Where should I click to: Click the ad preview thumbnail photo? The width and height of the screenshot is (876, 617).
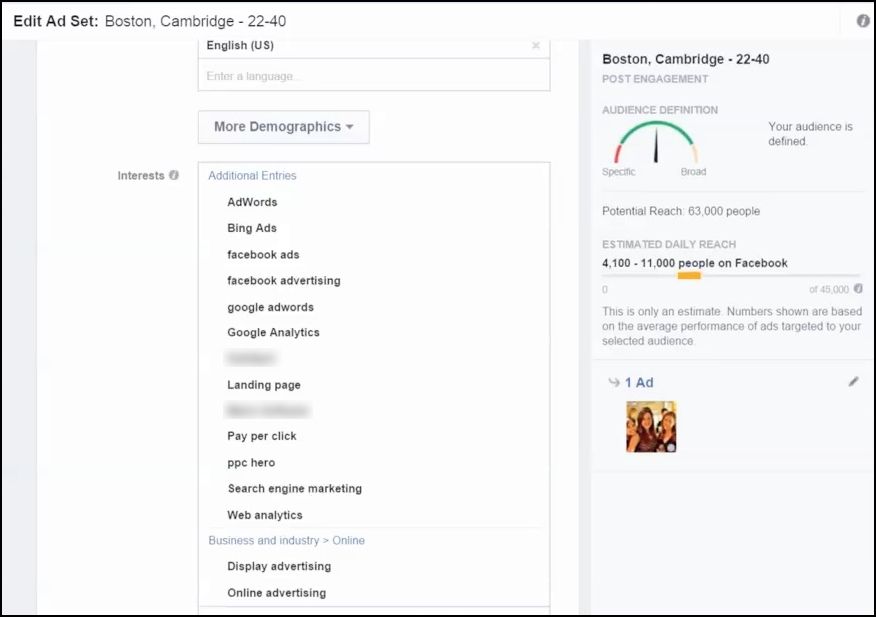[x=651, y=426]
